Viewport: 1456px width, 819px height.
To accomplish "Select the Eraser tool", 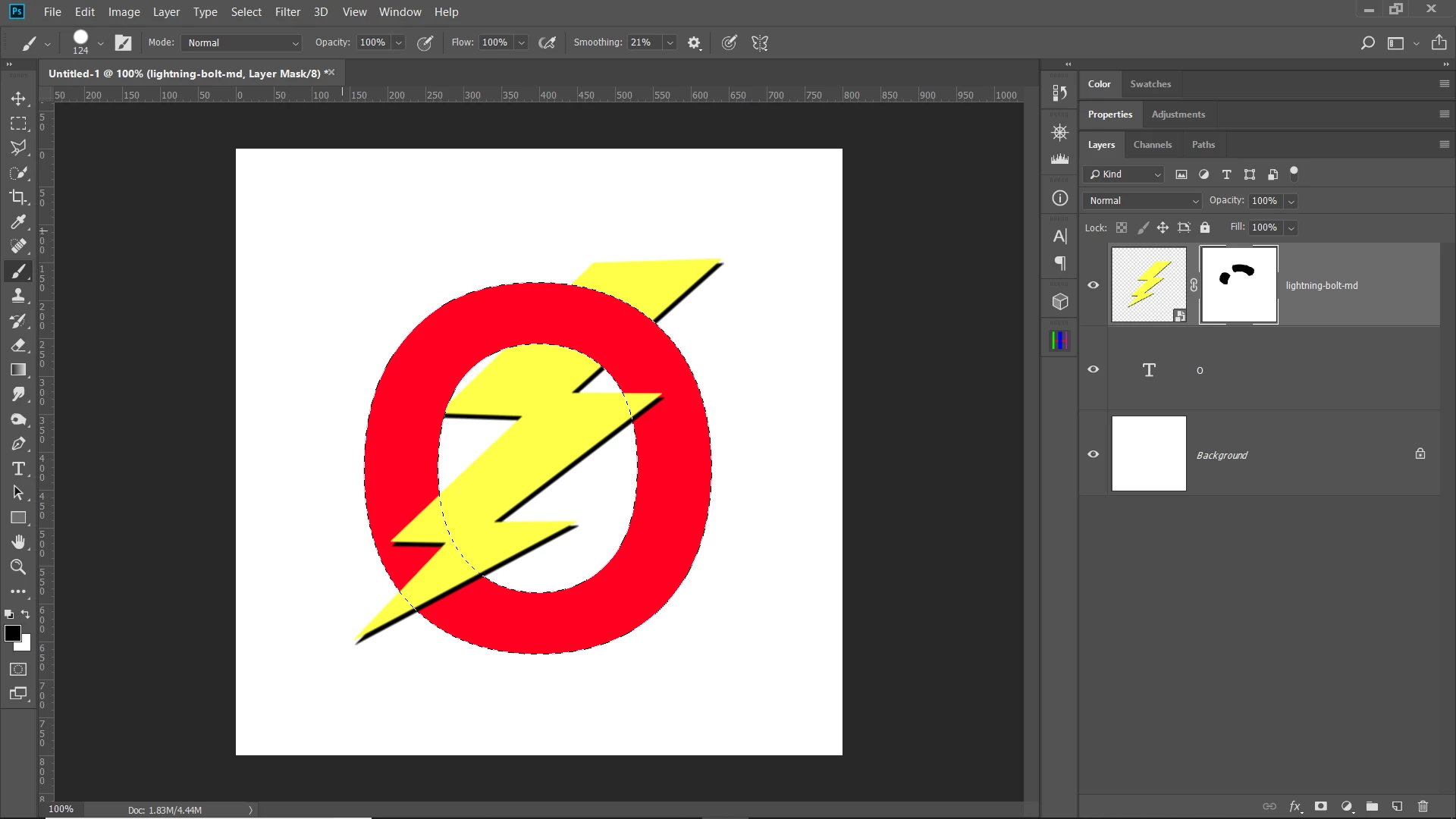I will coord(18,345).
